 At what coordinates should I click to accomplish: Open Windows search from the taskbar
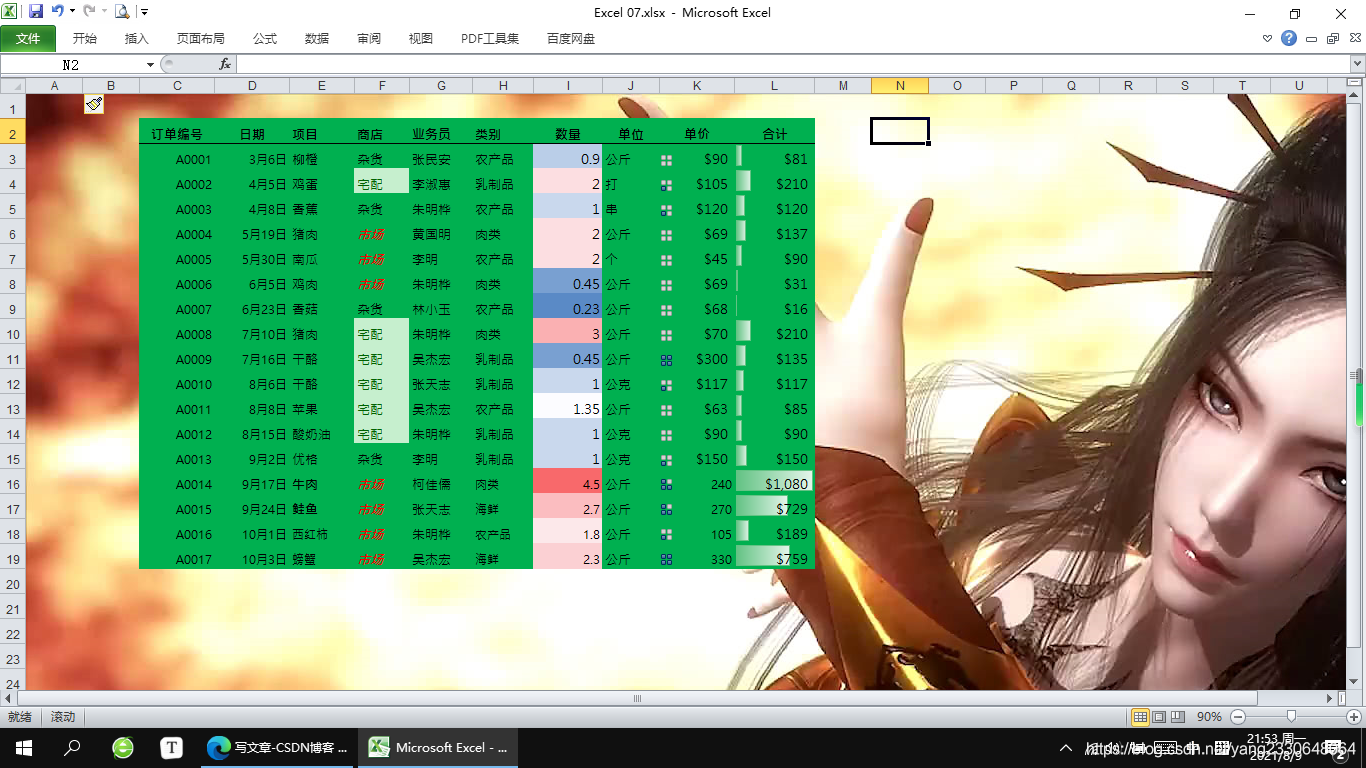[72, 747]
